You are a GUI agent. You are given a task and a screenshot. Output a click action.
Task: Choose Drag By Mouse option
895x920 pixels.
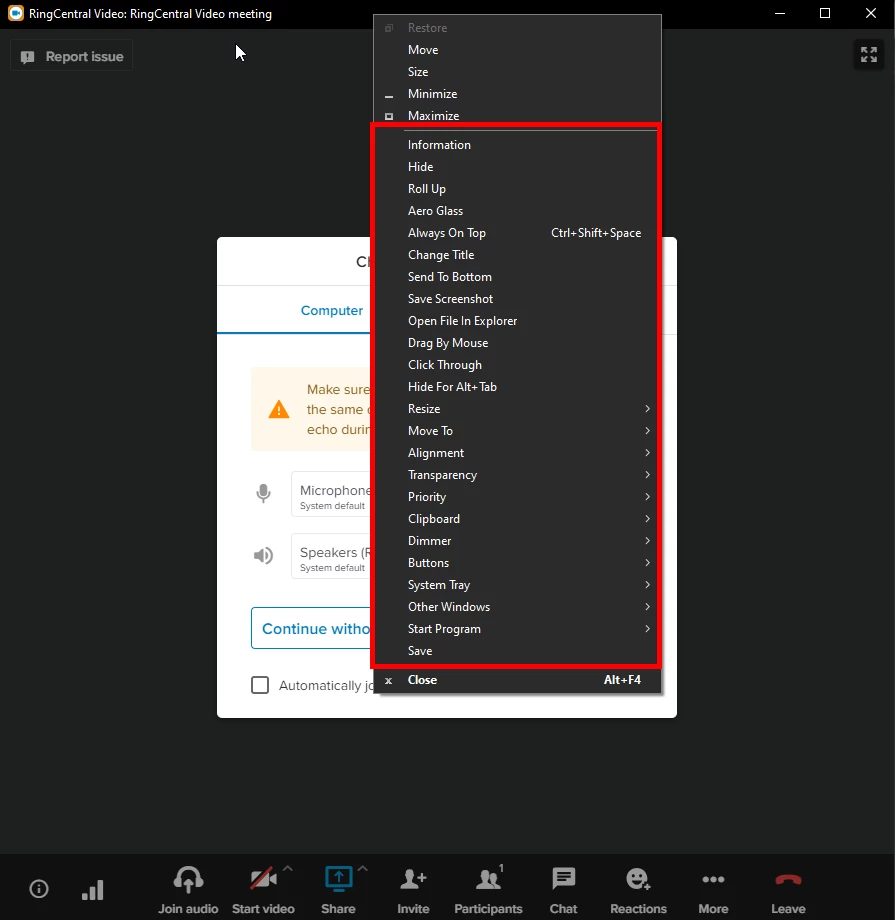(518, 343)
